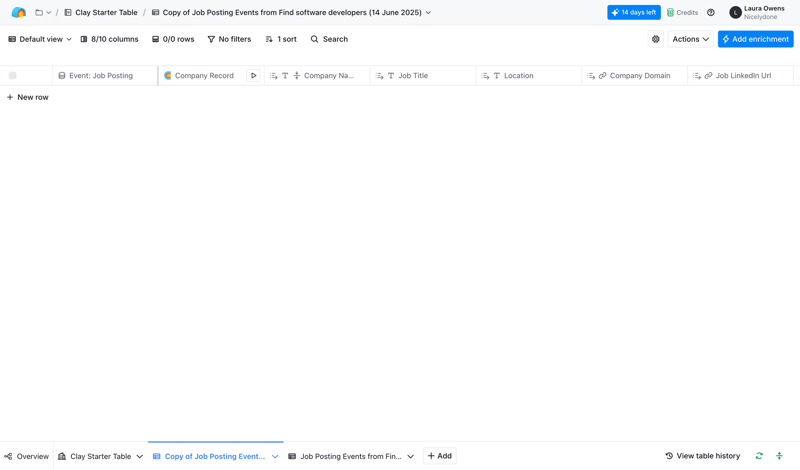Open the Default view dropdown

tap(40, 39)
